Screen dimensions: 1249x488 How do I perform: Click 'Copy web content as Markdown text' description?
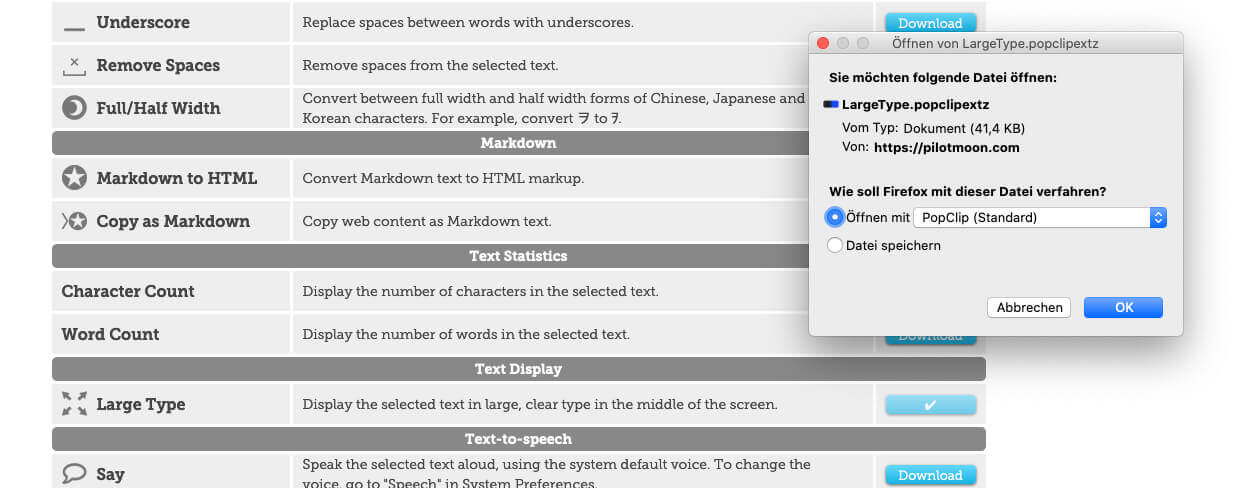tap(427, 221)
